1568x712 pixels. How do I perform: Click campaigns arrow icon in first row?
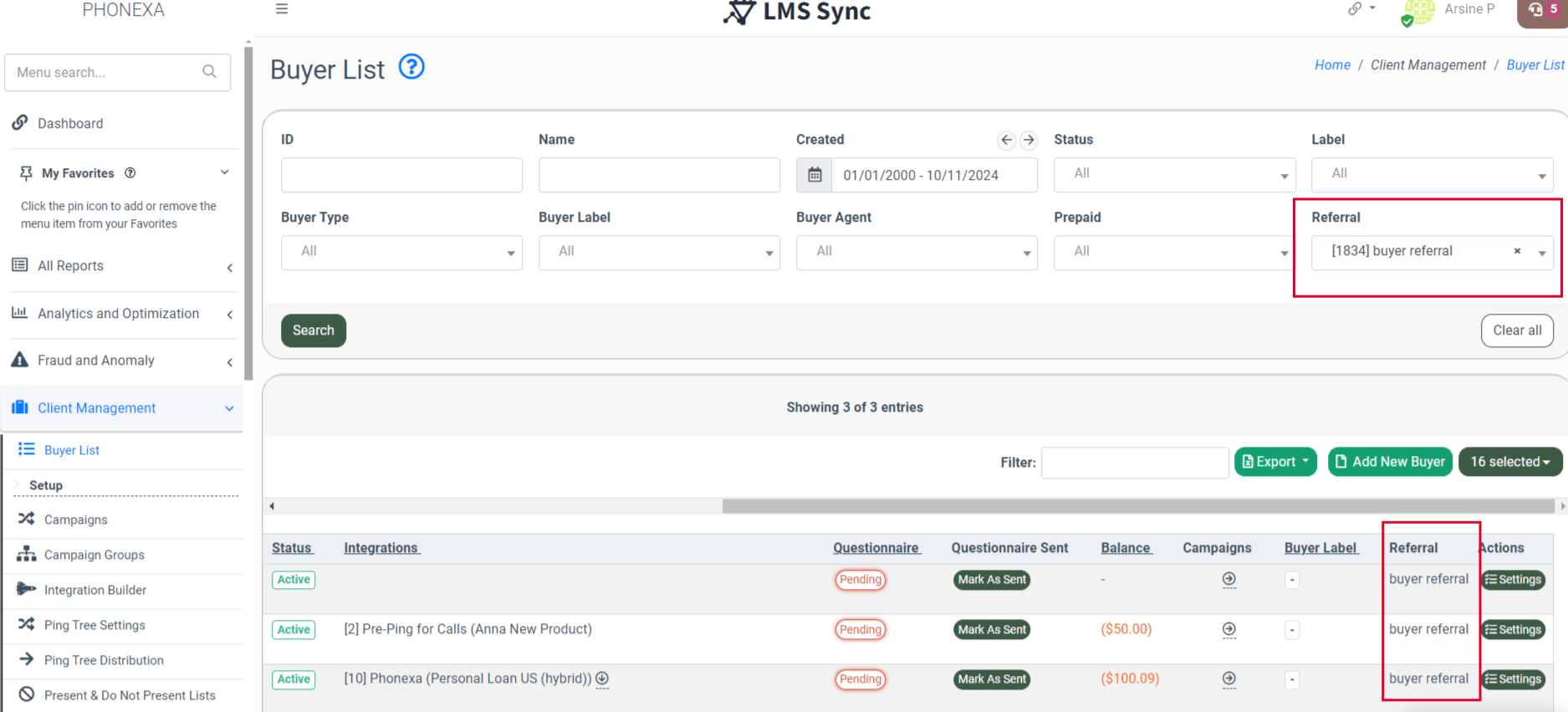point(1228,579)
